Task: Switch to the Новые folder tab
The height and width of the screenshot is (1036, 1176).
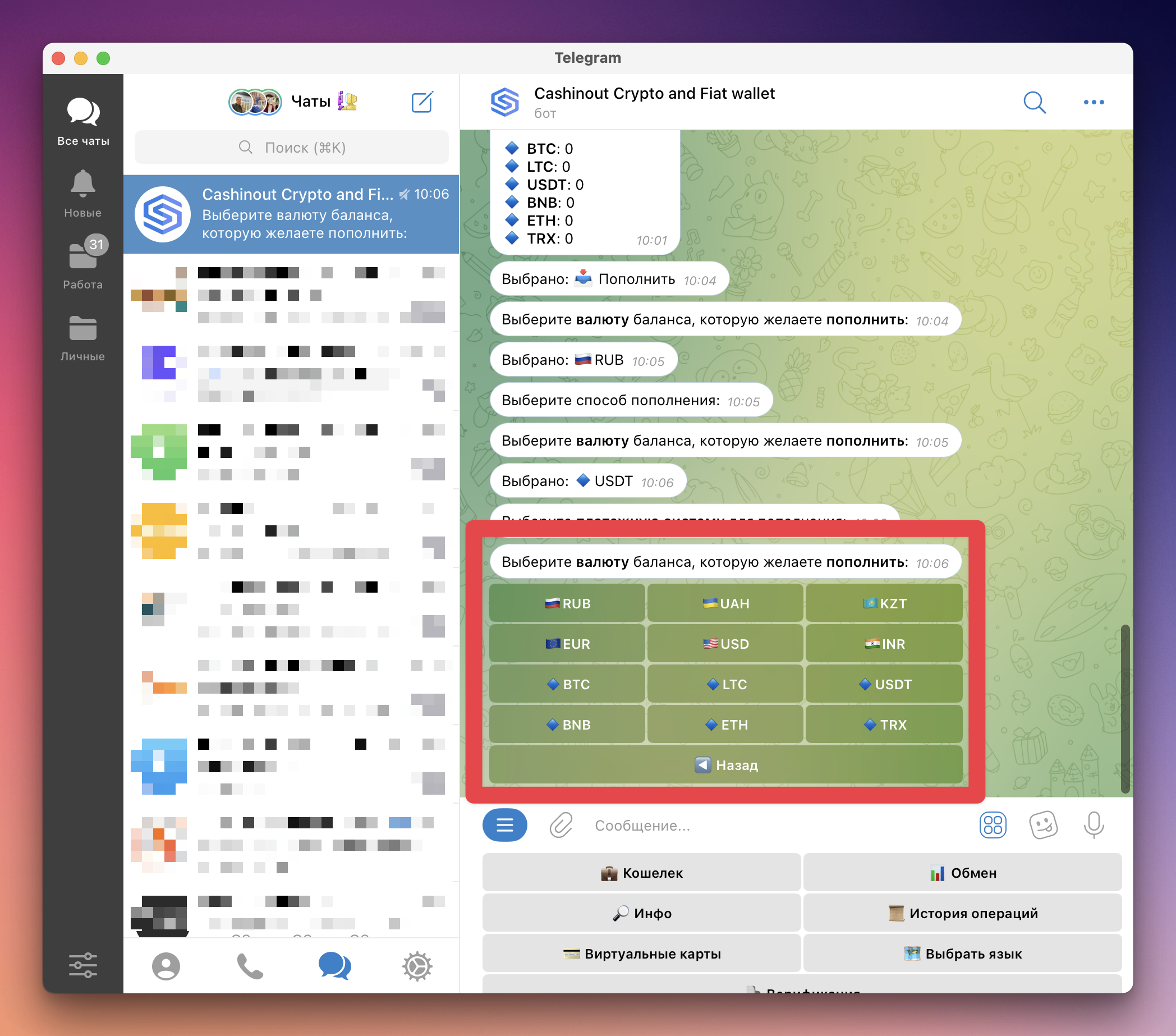Action: 83,194
